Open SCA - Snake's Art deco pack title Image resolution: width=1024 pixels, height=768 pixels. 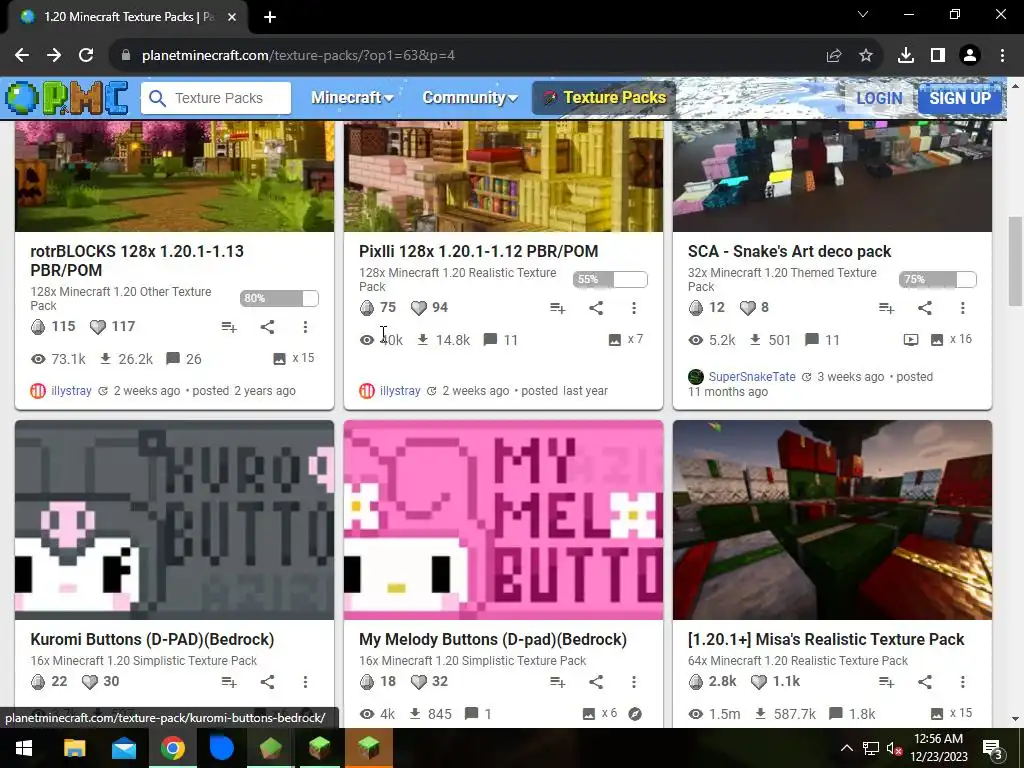tap(790, 251)
